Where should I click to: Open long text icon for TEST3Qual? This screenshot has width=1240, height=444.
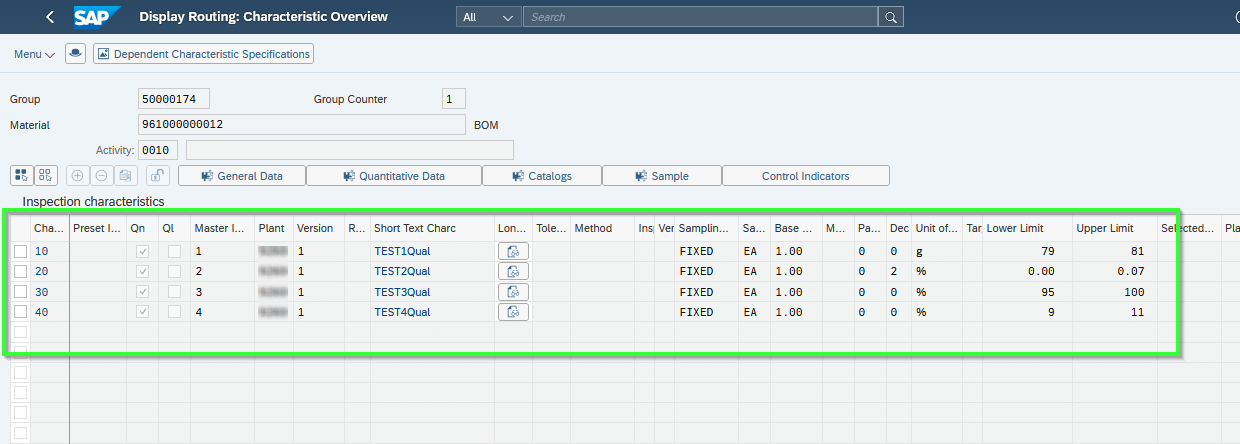point(513,292)
